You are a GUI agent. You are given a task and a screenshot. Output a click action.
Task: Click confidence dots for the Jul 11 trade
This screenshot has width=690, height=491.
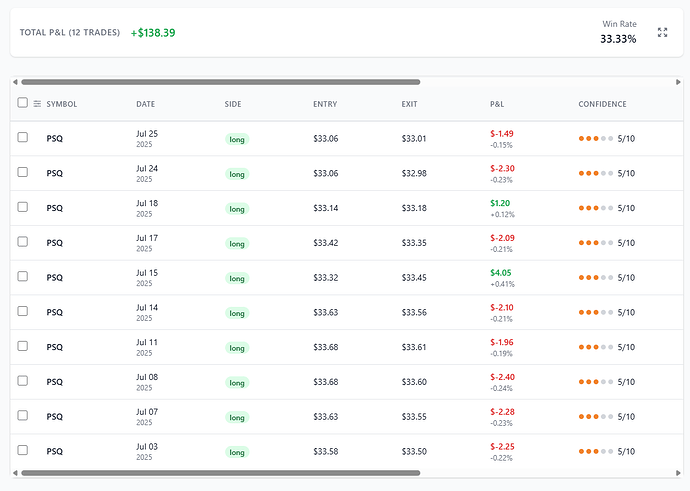pos(596,347)
